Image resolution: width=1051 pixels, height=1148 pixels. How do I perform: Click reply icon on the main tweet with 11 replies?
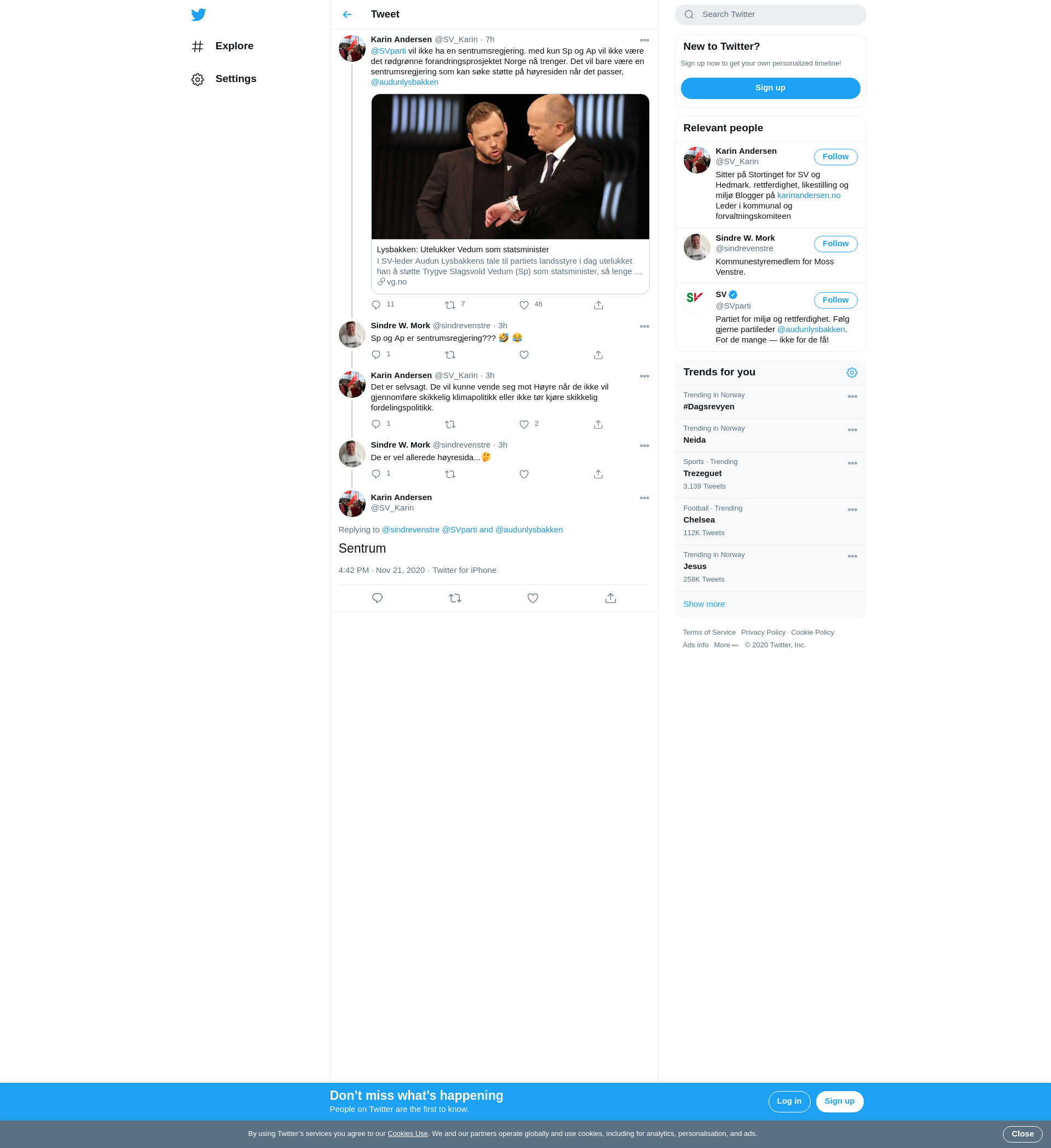(x=376, y=305)
